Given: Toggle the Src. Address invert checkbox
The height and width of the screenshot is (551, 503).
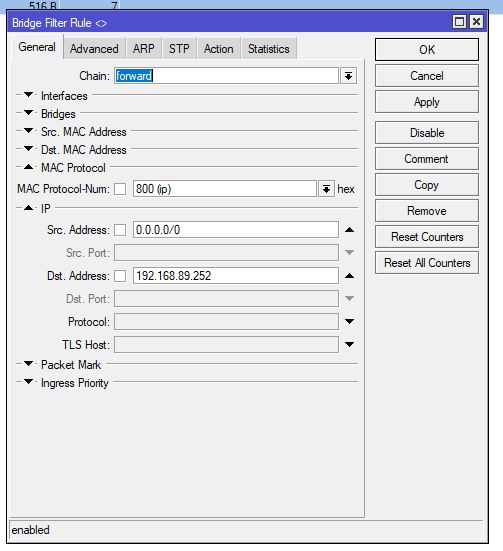Looking at the screenshot, I should click(120, 230).
